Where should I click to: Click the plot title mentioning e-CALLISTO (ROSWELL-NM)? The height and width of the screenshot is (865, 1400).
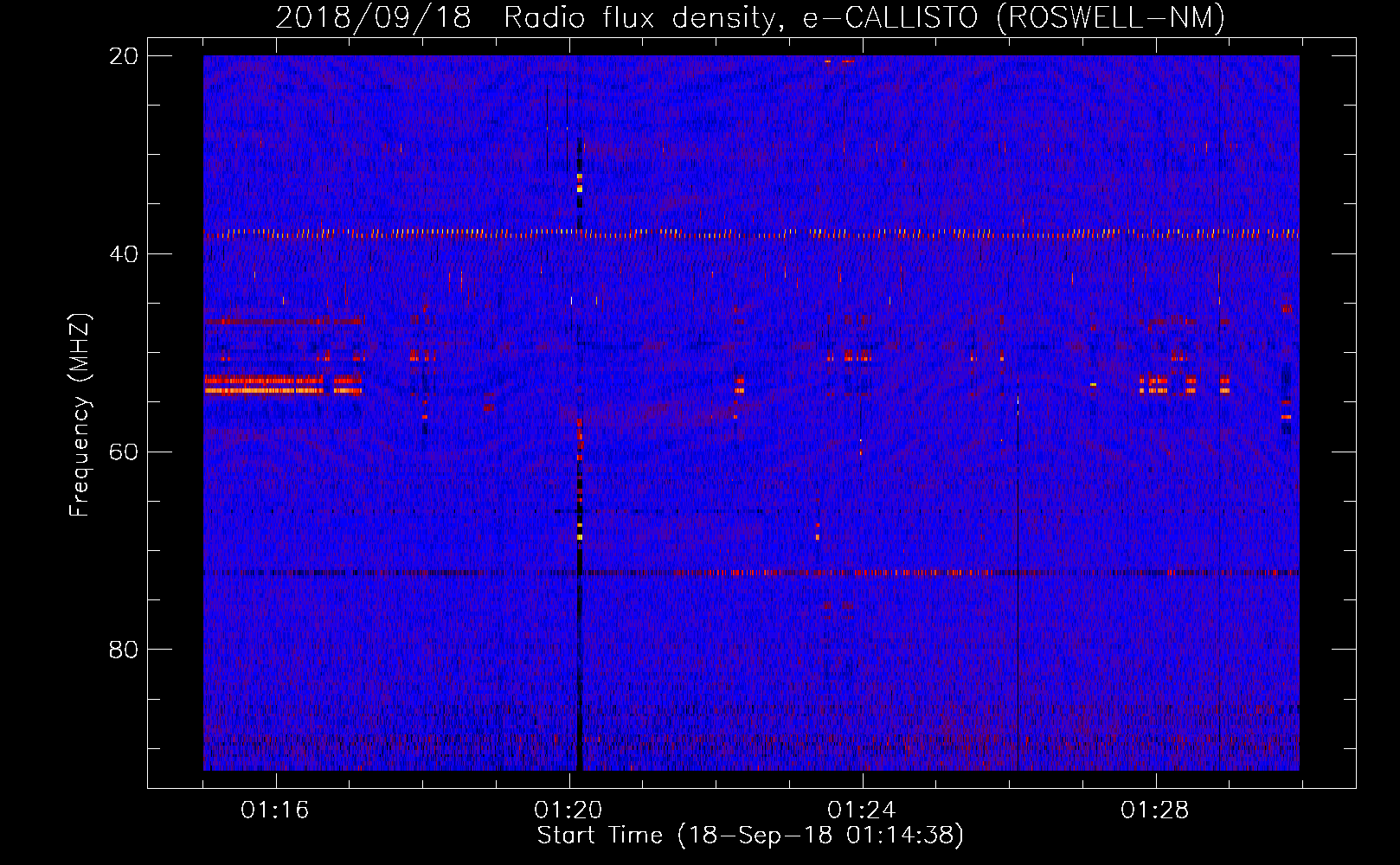point(750,17)
